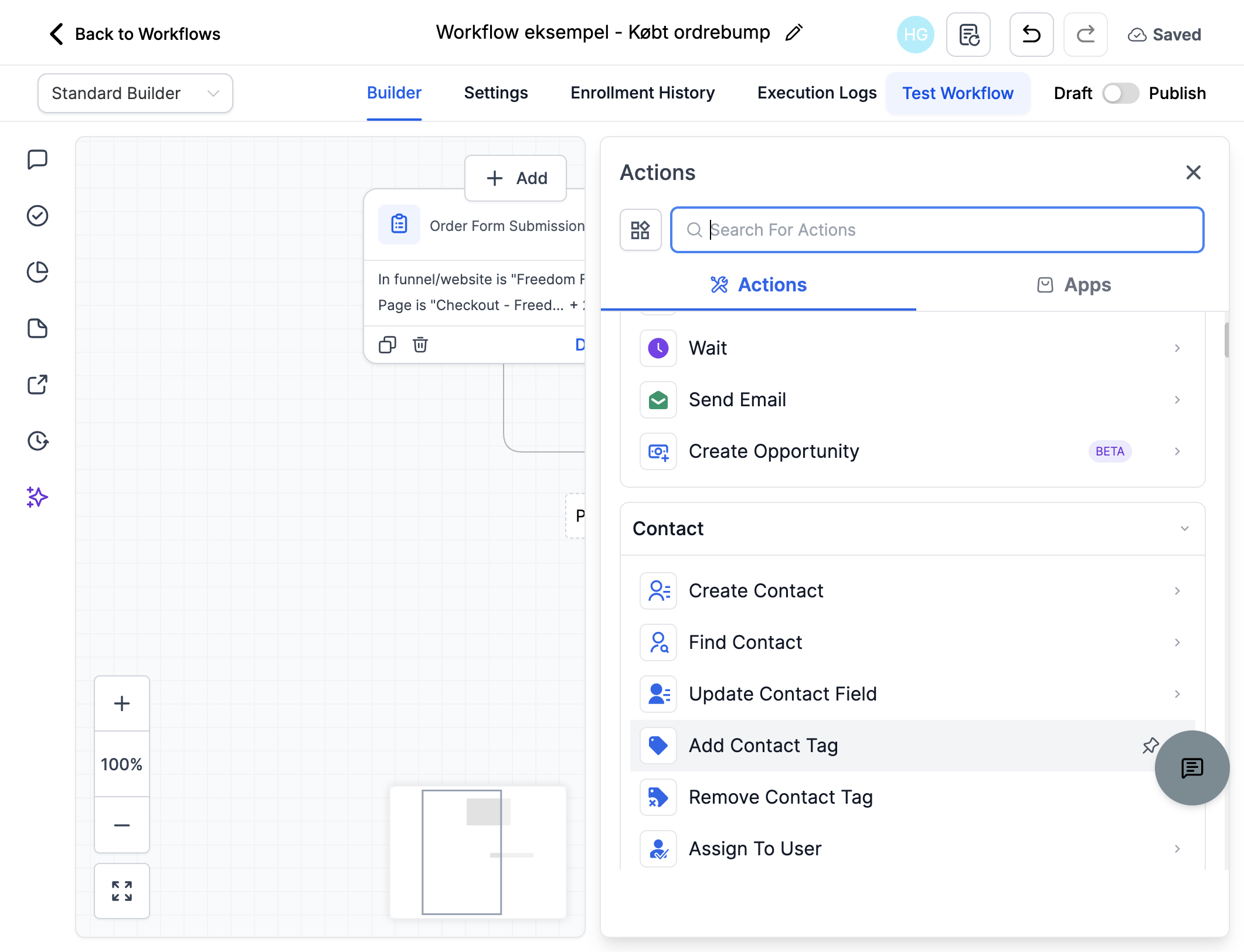The image size is (1244, 952).
Task: Toggle the Draft/Publish switch
Action: 1120,93
